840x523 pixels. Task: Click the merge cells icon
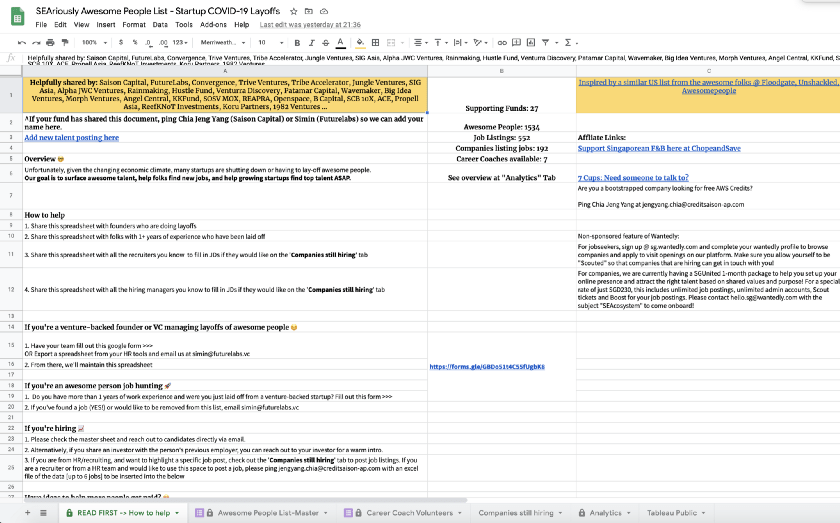click(x=391, y=42)
